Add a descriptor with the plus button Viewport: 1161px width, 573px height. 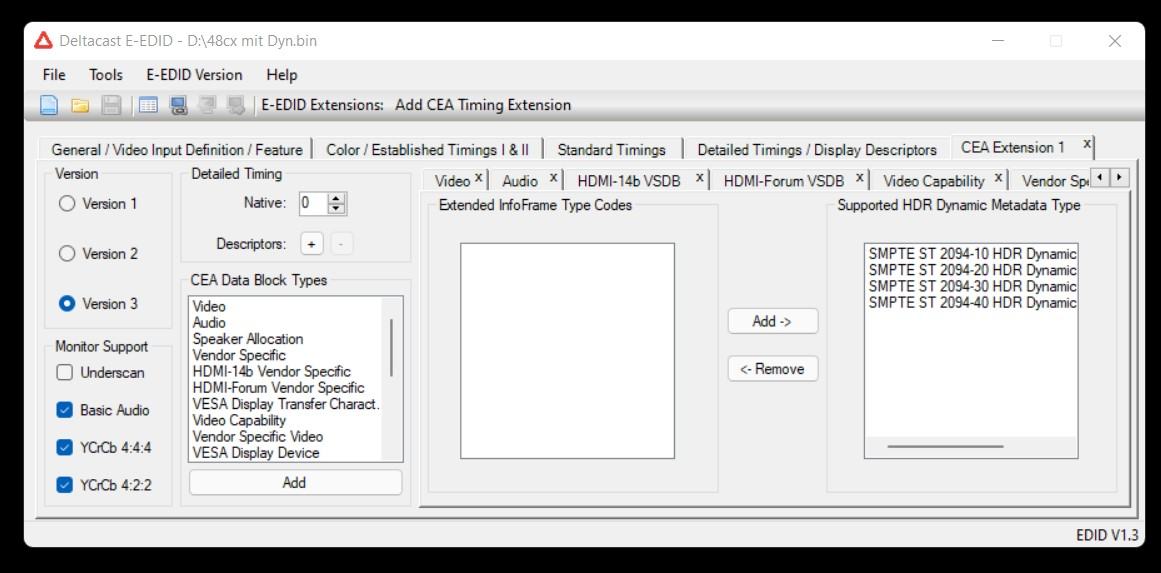[312, 244]
